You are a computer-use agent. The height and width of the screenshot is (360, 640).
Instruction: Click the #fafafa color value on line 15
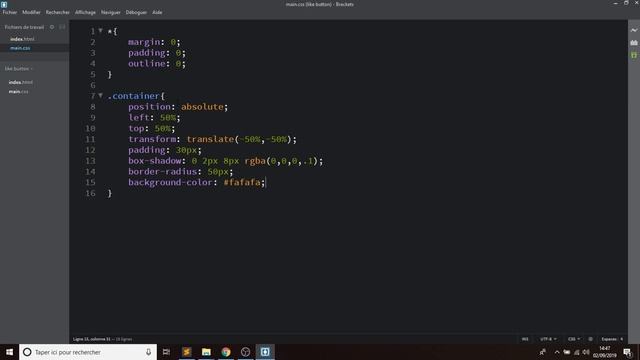[242, 182]
